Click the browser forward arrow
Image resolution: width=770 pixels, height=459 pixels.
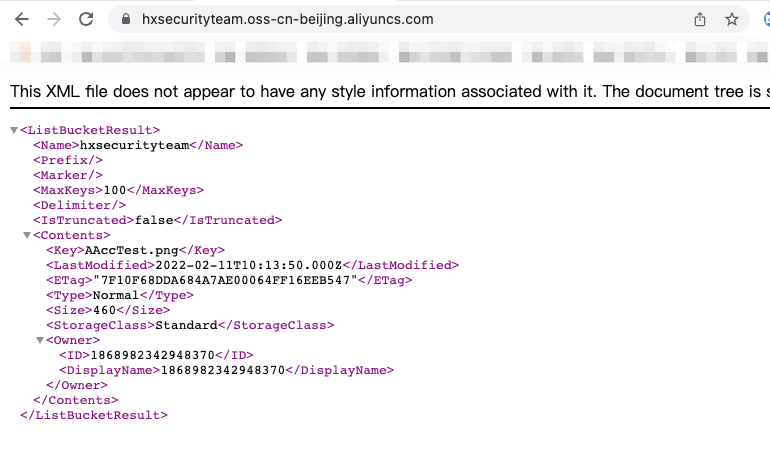pos(54,19)
